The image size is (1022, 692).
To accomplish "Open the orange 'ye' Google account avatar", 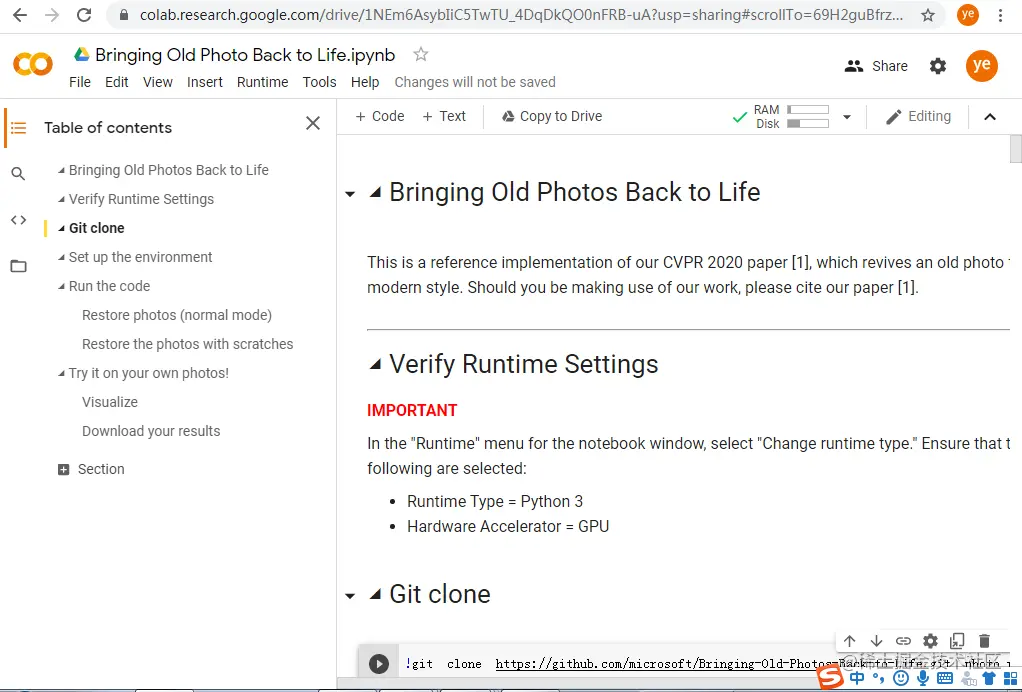I will (981, 66).
